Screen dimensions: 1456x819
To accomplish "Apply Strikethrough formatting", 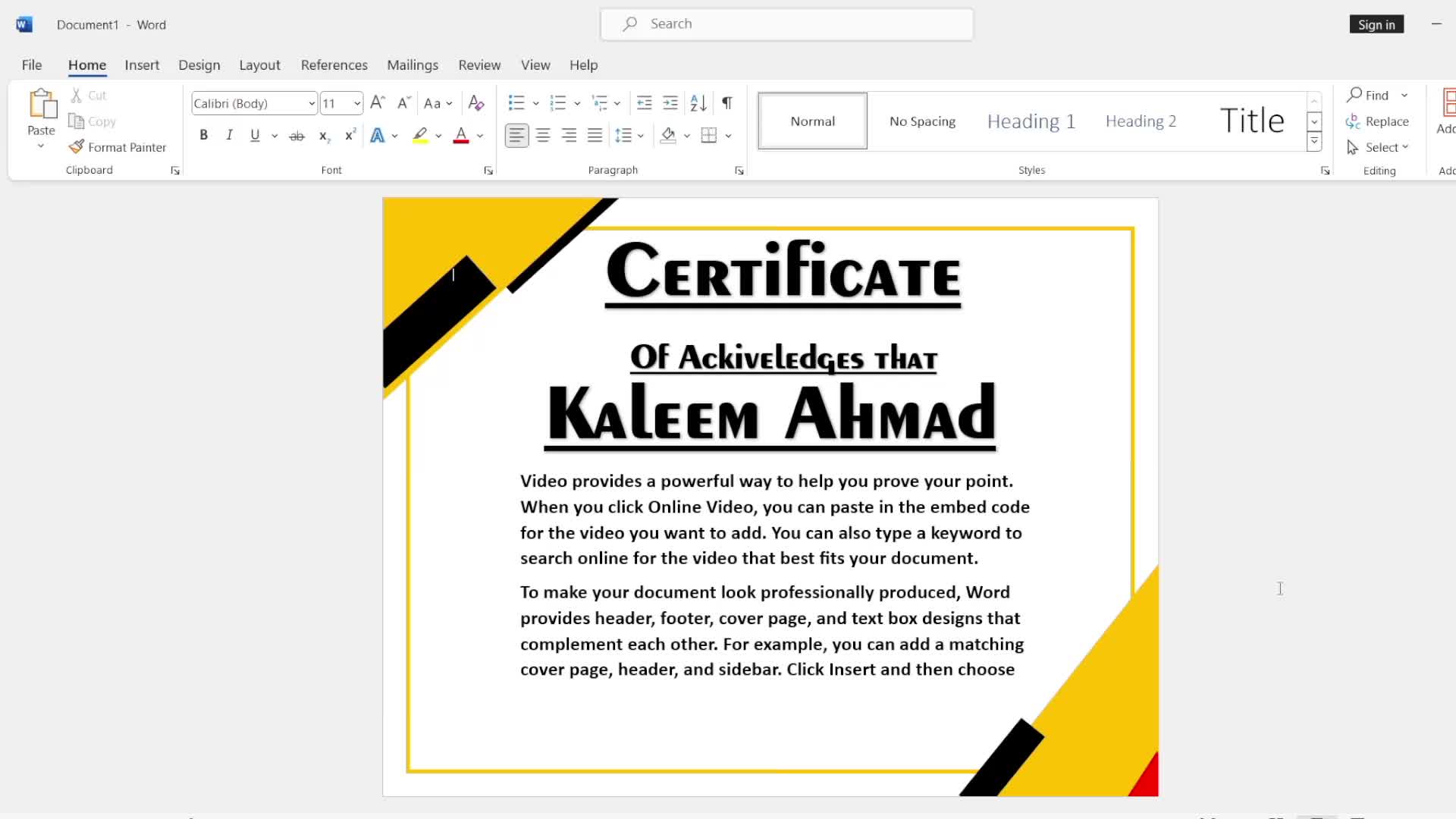I will tap(297, 136).
